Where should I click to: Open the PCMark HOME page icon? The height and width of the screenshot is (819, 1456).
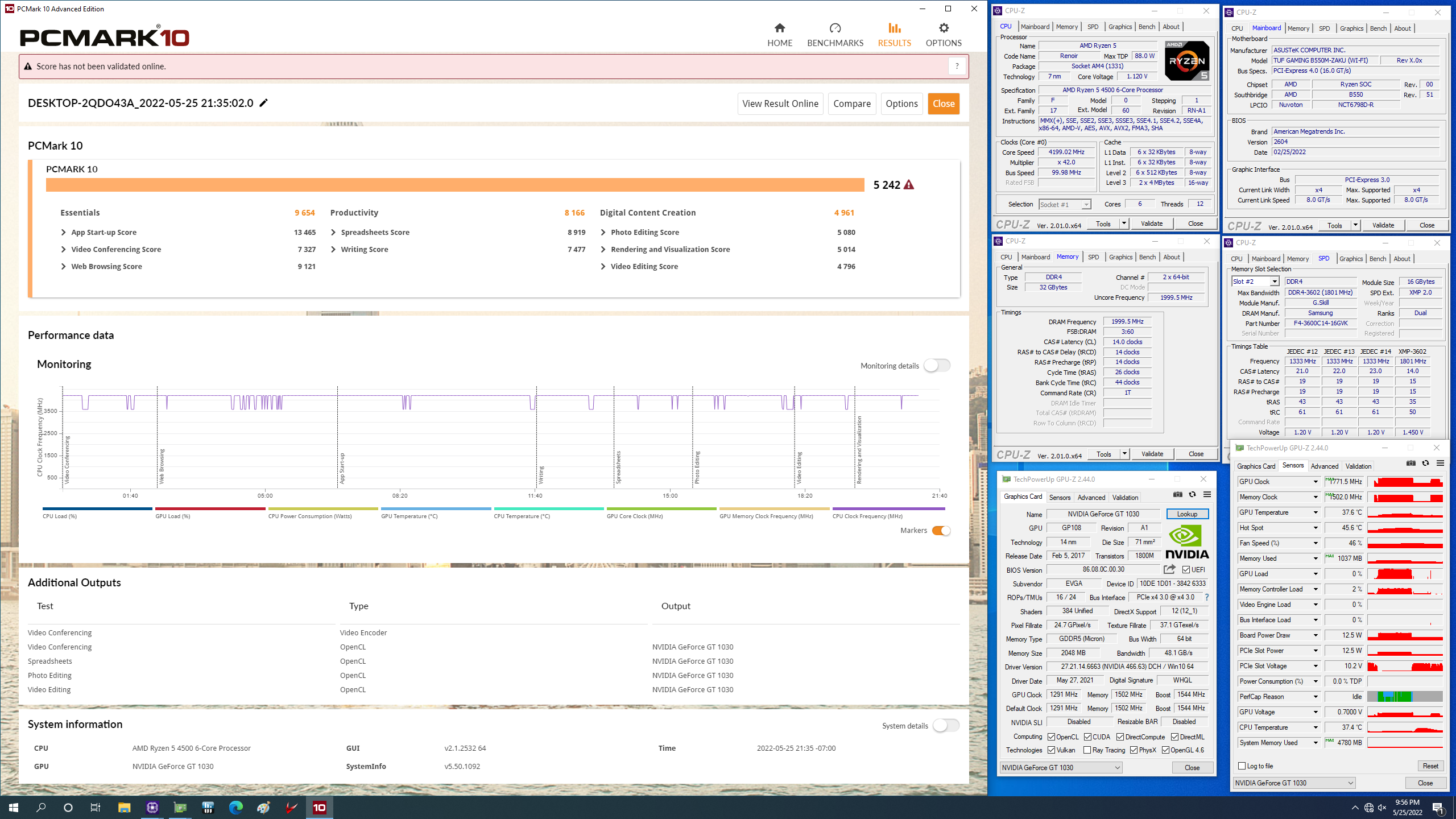coord(779,28)
